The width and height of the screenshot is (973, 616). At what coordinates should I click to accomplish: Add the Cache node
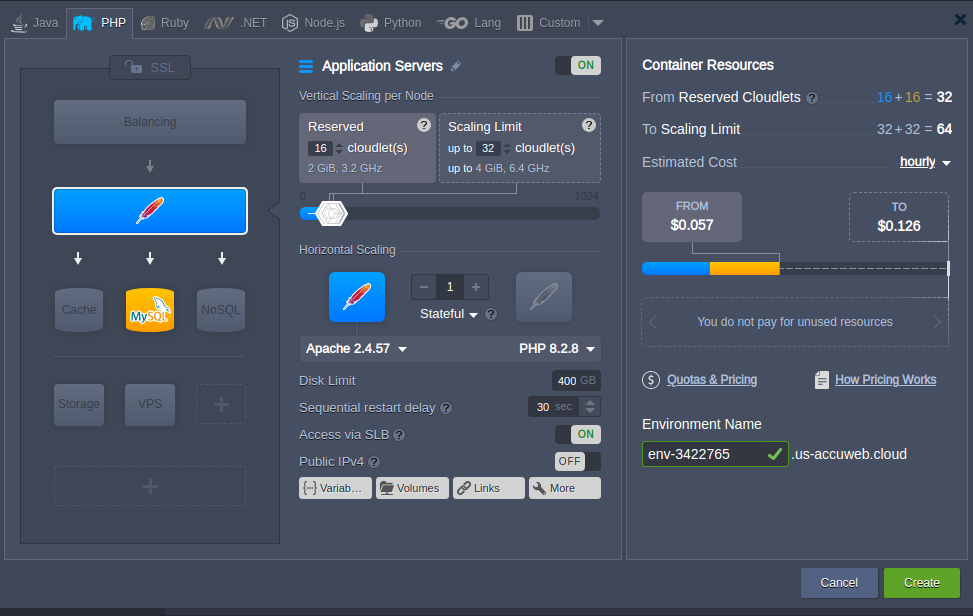79,310
